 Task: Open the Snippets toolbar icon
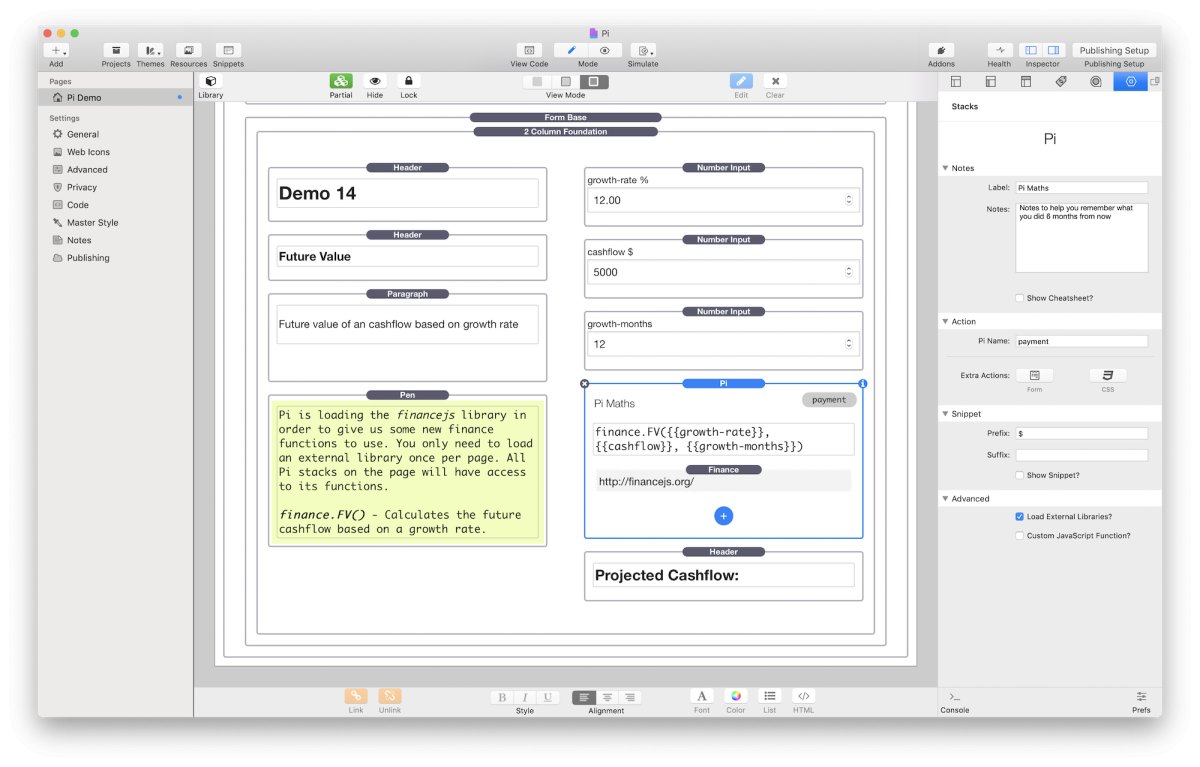click(228, 50)
